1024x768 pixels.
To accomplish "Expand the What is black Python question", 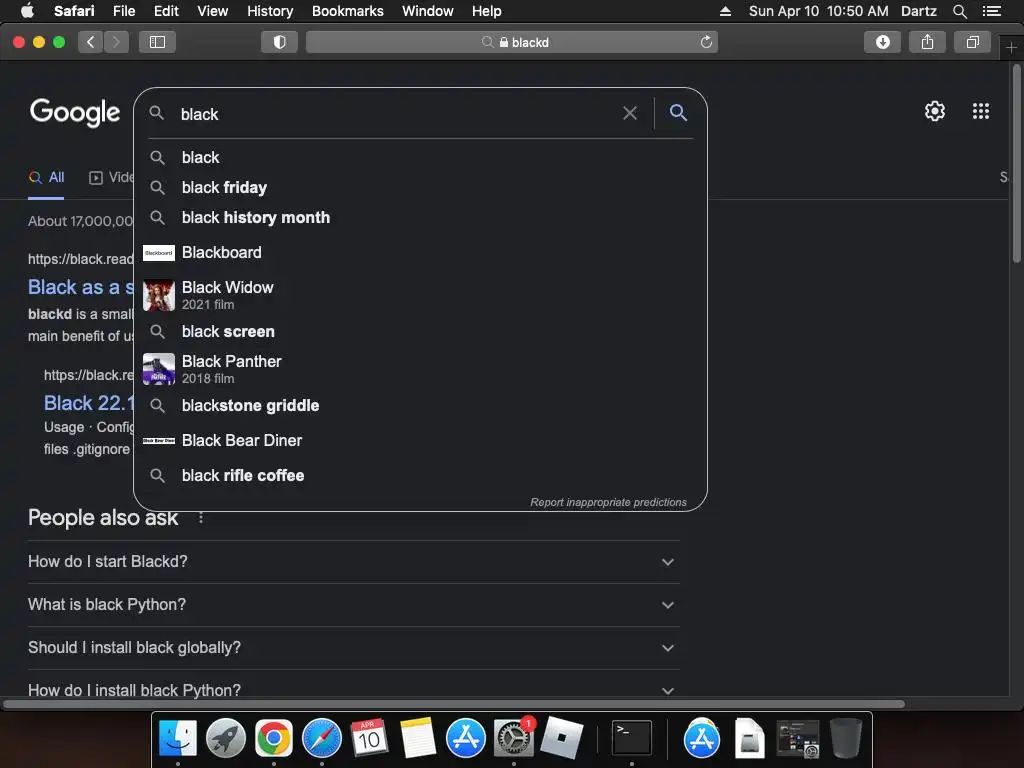I will click(353, 605).
